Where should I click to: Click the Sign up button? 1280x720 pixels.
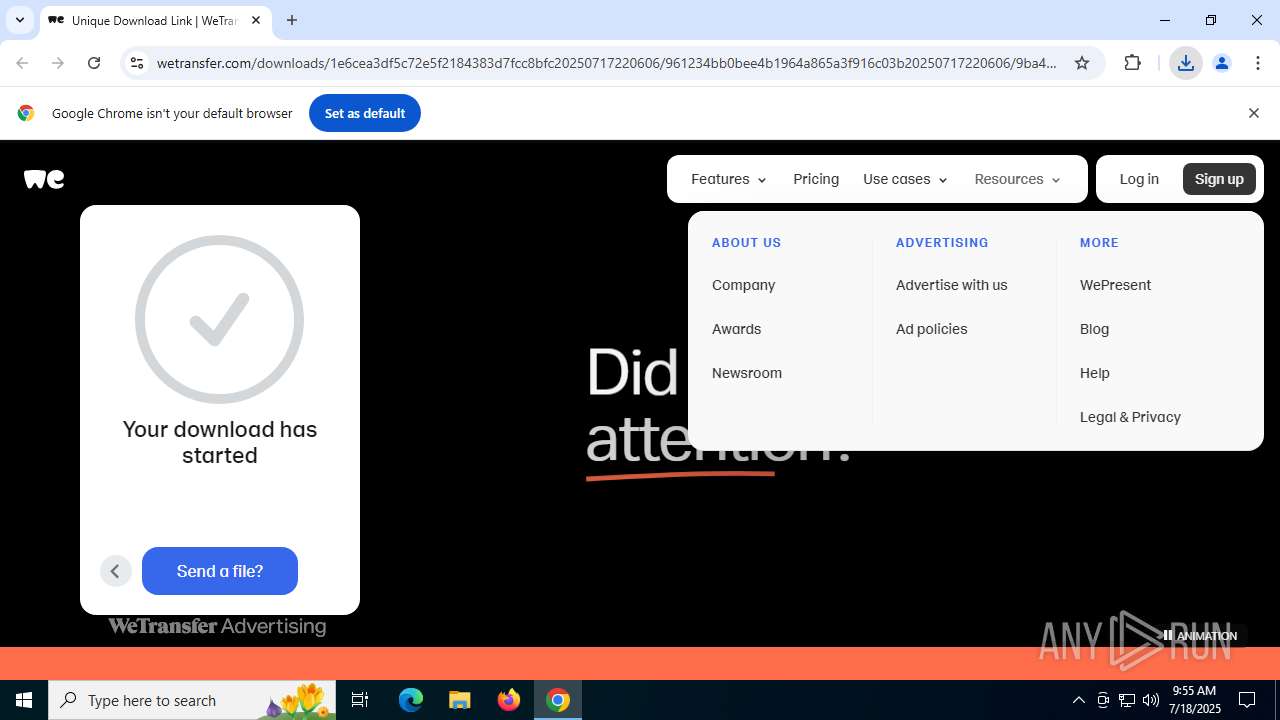pyautogui.click(x=1219, y=179)
